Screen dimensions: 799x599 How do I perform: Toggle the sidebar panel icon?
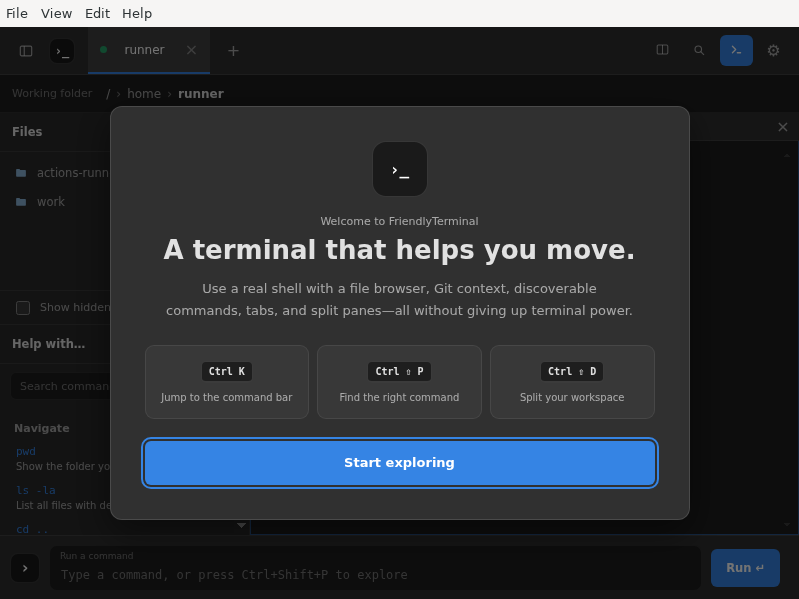coord(26,51)
